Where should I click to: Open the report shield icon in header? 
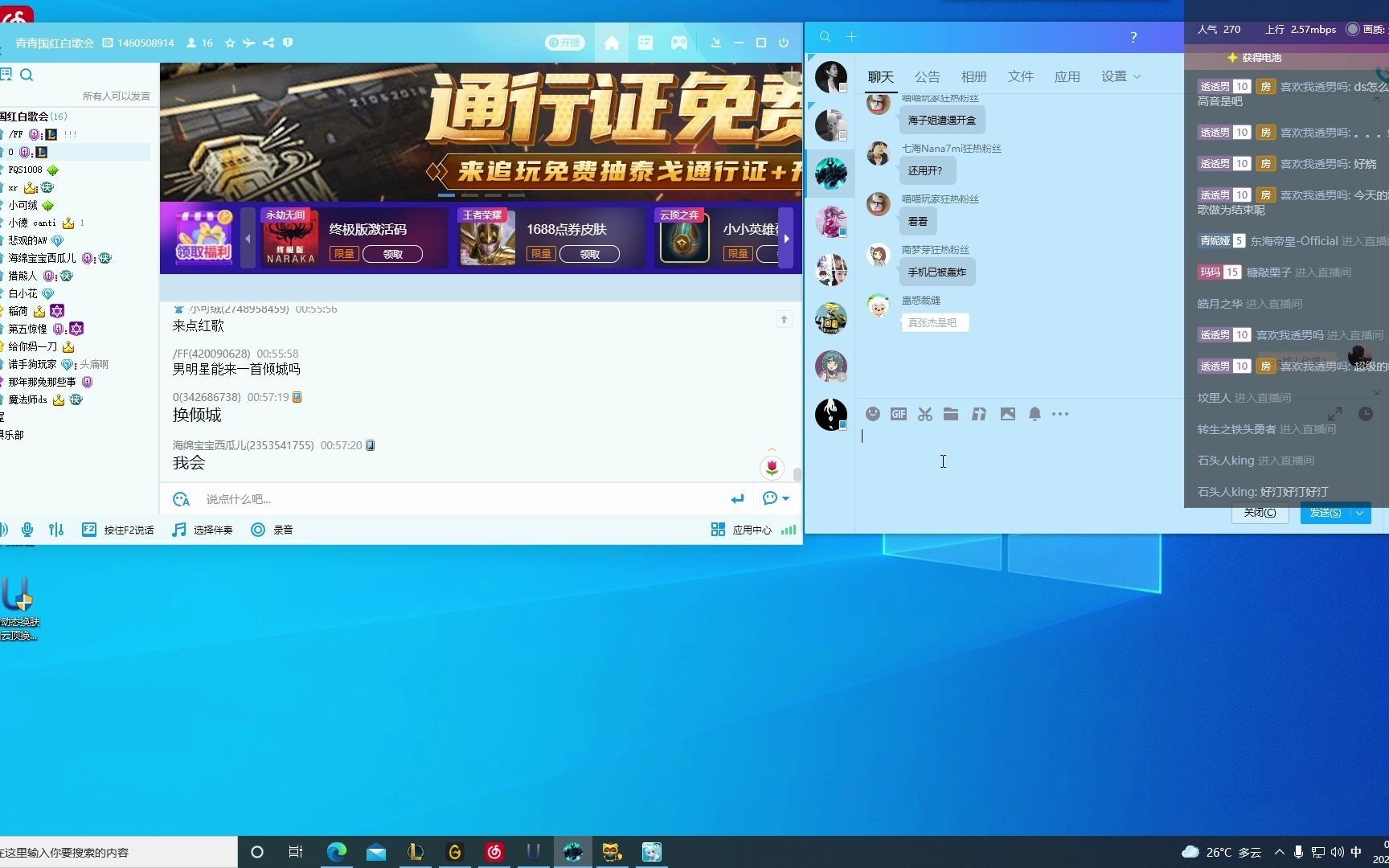(x=288, y=43)
